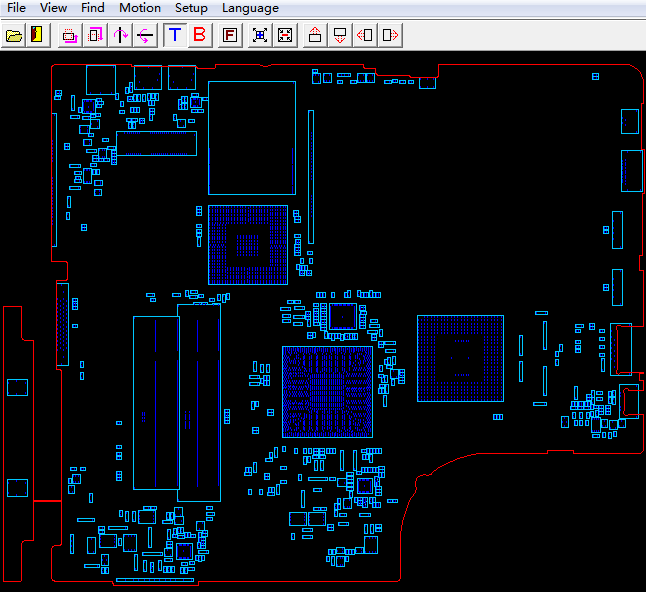Toggle top side view with T button

click(x=175, y=35)
